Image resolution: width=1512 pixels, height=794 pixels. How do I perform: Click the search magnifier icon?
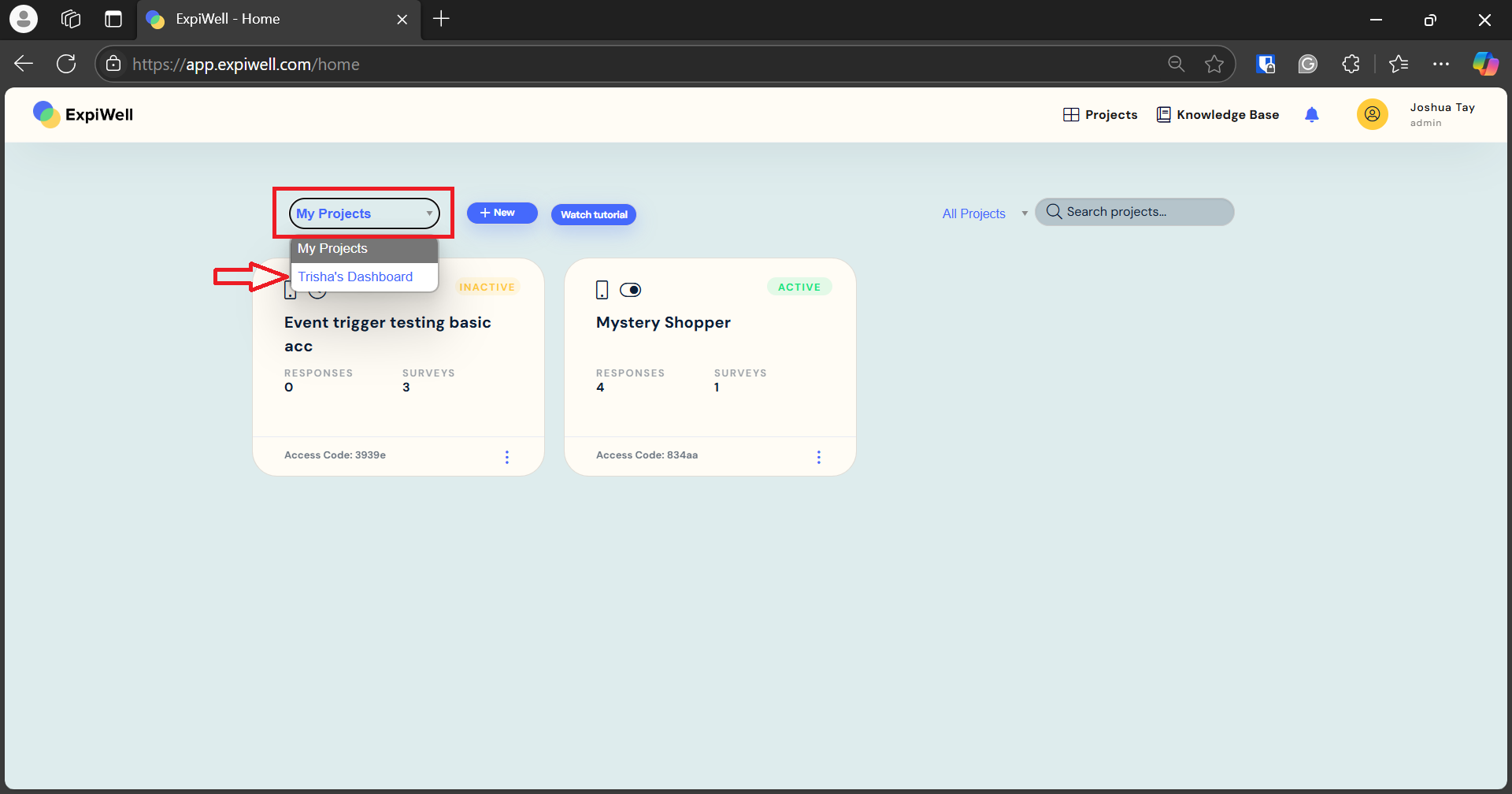(x=1054, y=212)
